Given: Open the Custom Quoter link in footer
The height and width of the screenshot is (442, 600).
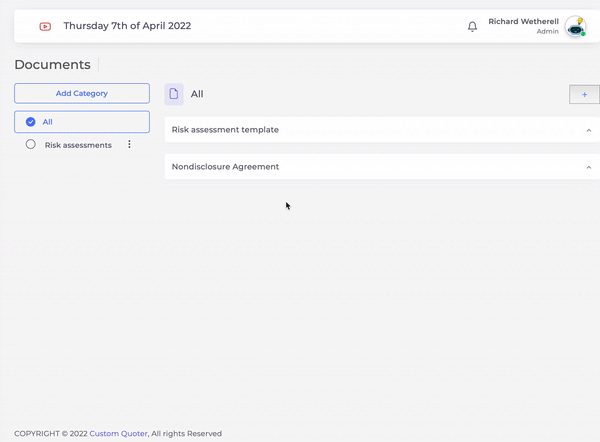Looking at the screenshot, I should point(118,434).
